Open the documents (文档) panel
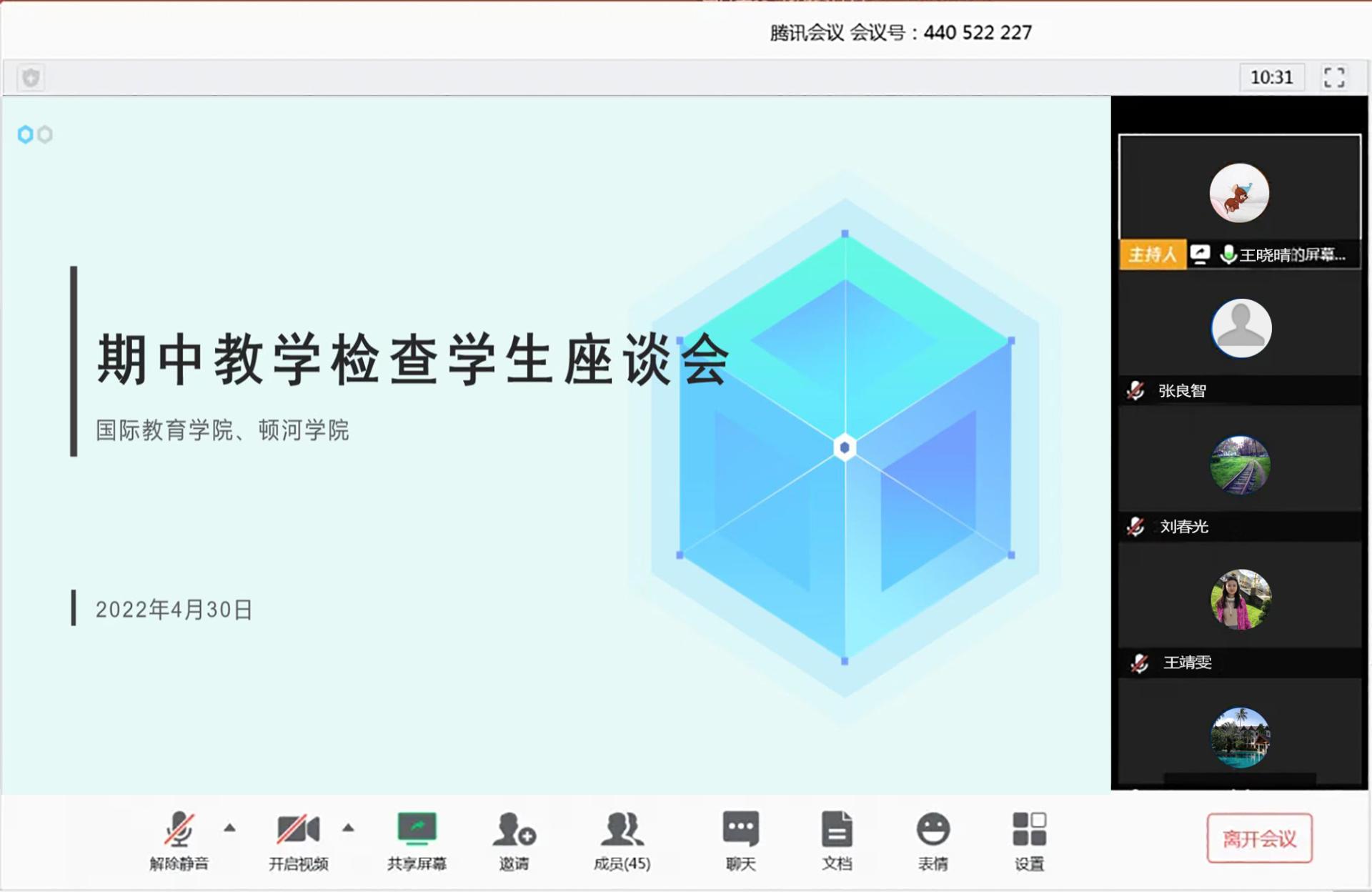 pyautogui.click(x=837, y=841)
